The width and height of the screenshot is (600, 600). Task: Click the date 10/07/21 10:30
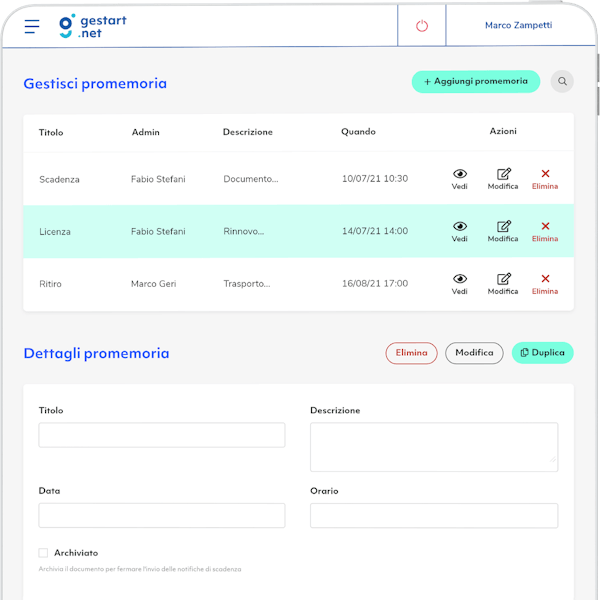[x=375, y=179]
